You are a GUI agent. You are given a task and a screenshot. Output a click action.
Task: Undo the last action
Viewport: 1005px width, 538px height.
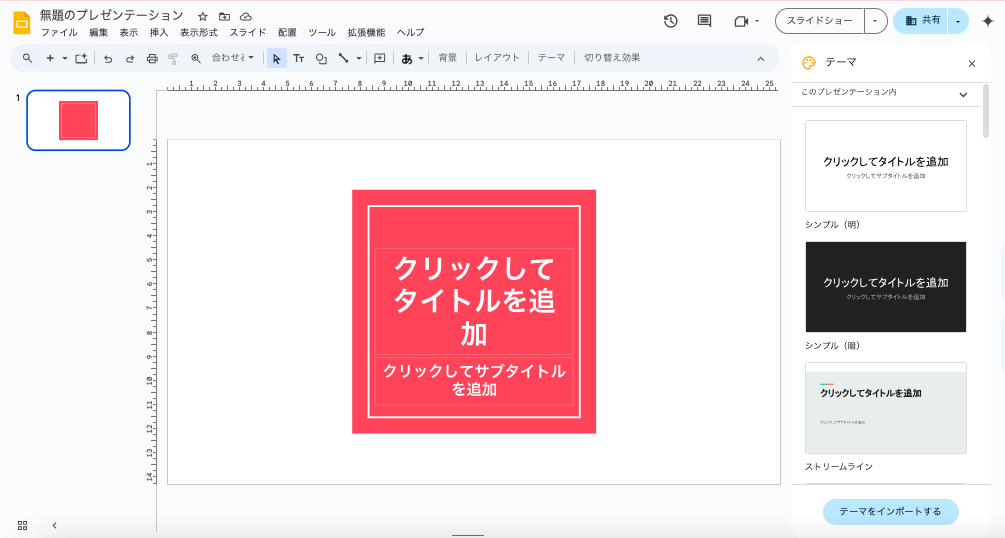pos(108,58)
